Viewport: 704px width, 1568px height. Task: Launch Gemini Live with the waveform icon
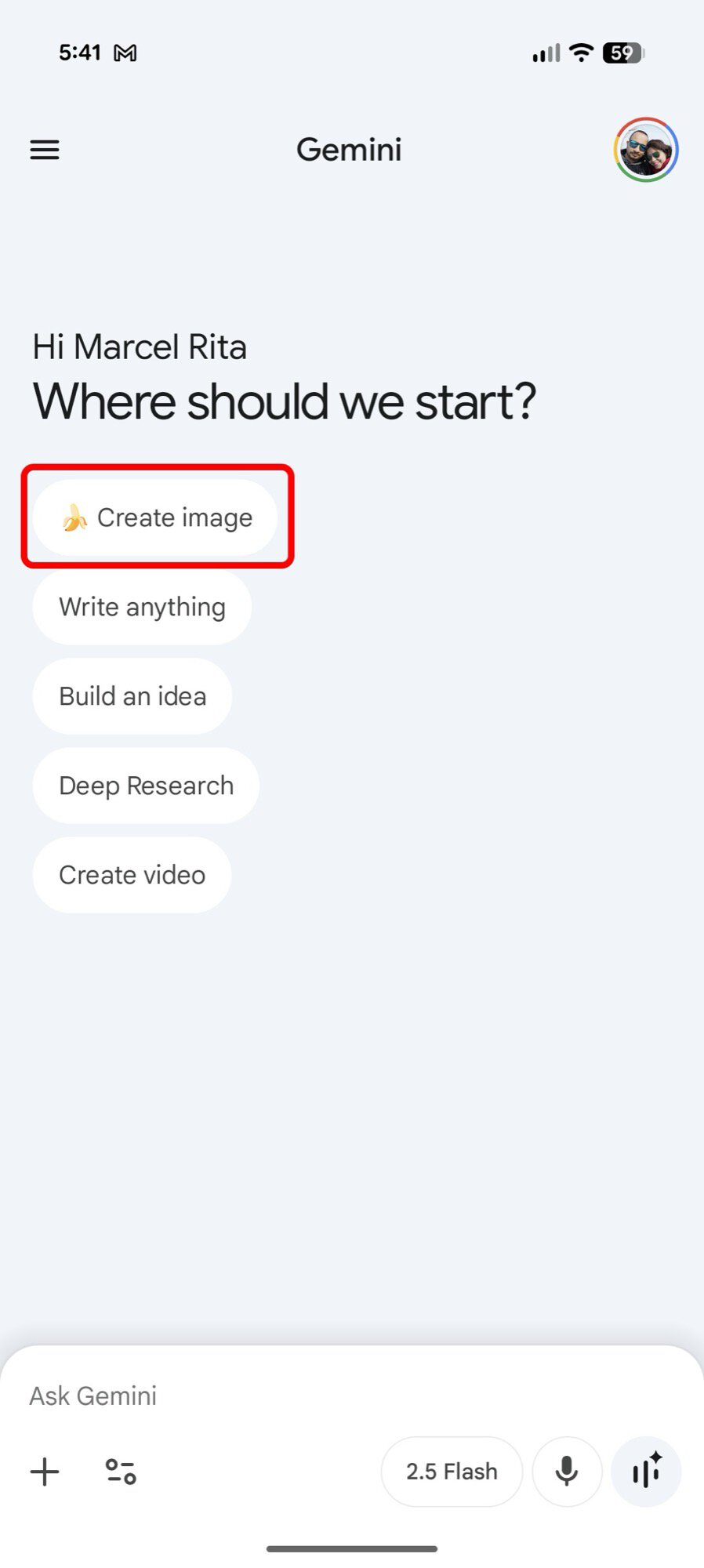(645, 1472)
